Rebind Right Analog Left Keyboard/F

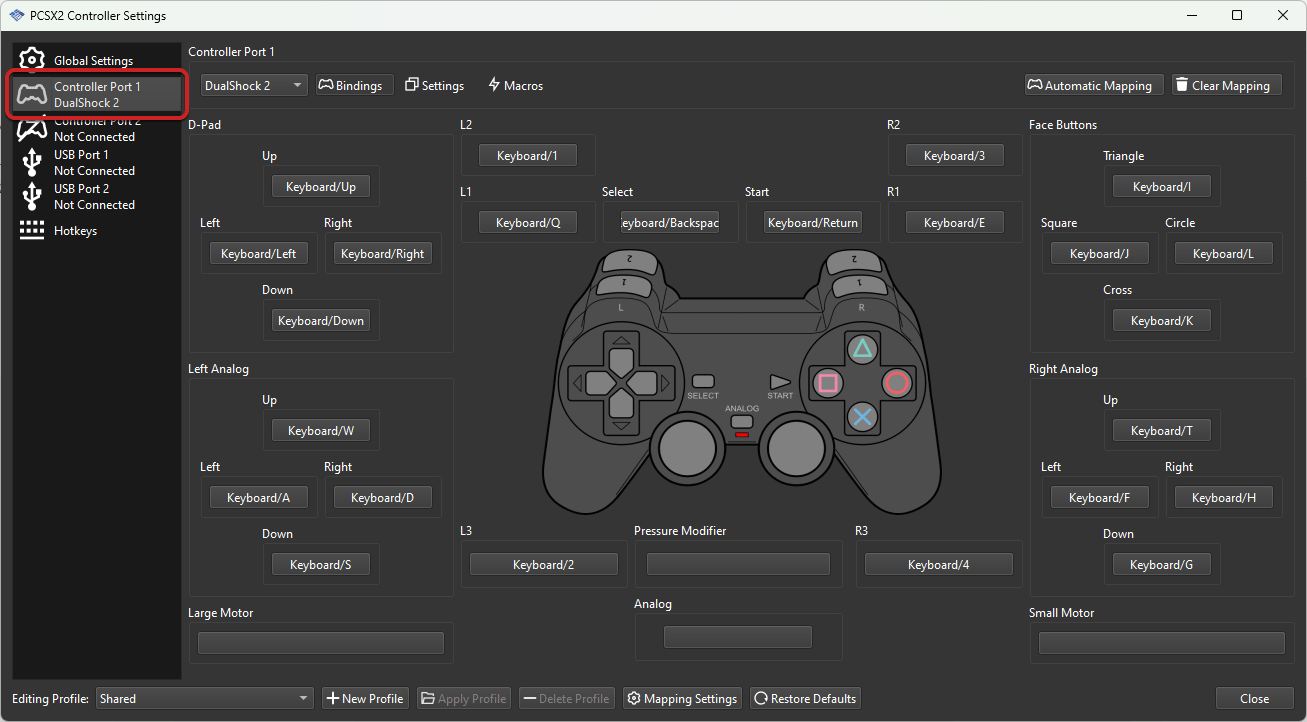point(1100,498)
